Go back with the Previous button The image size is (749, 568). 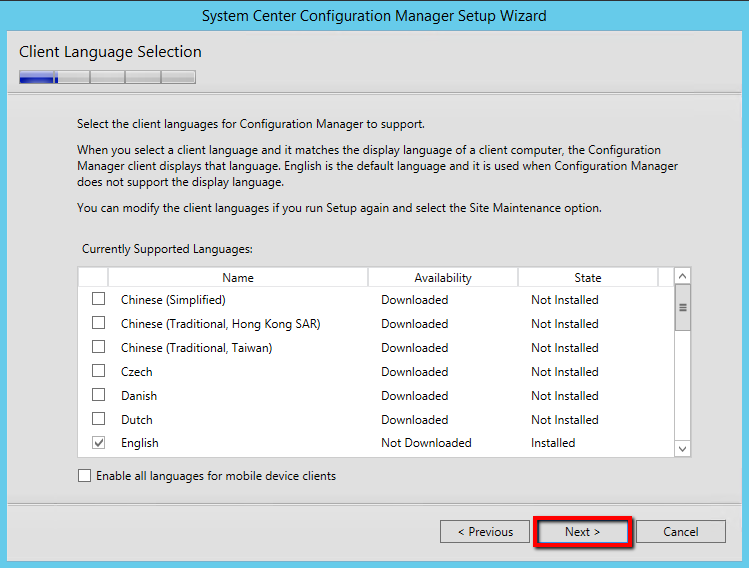pos(485,532)
